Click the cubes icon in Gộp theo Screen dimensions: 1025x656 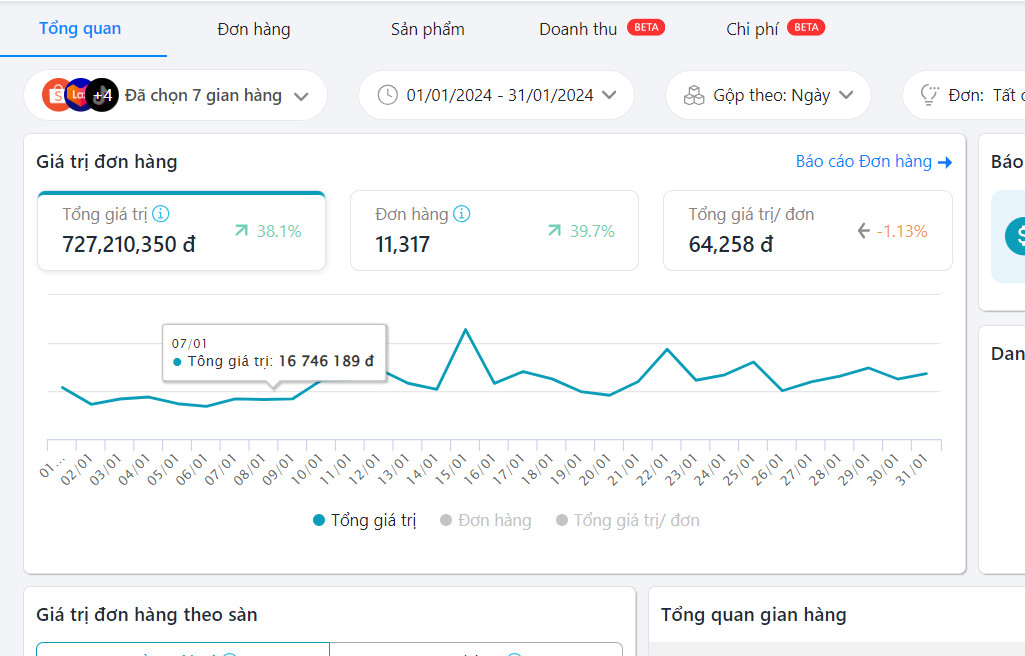[x=694, y=95]
